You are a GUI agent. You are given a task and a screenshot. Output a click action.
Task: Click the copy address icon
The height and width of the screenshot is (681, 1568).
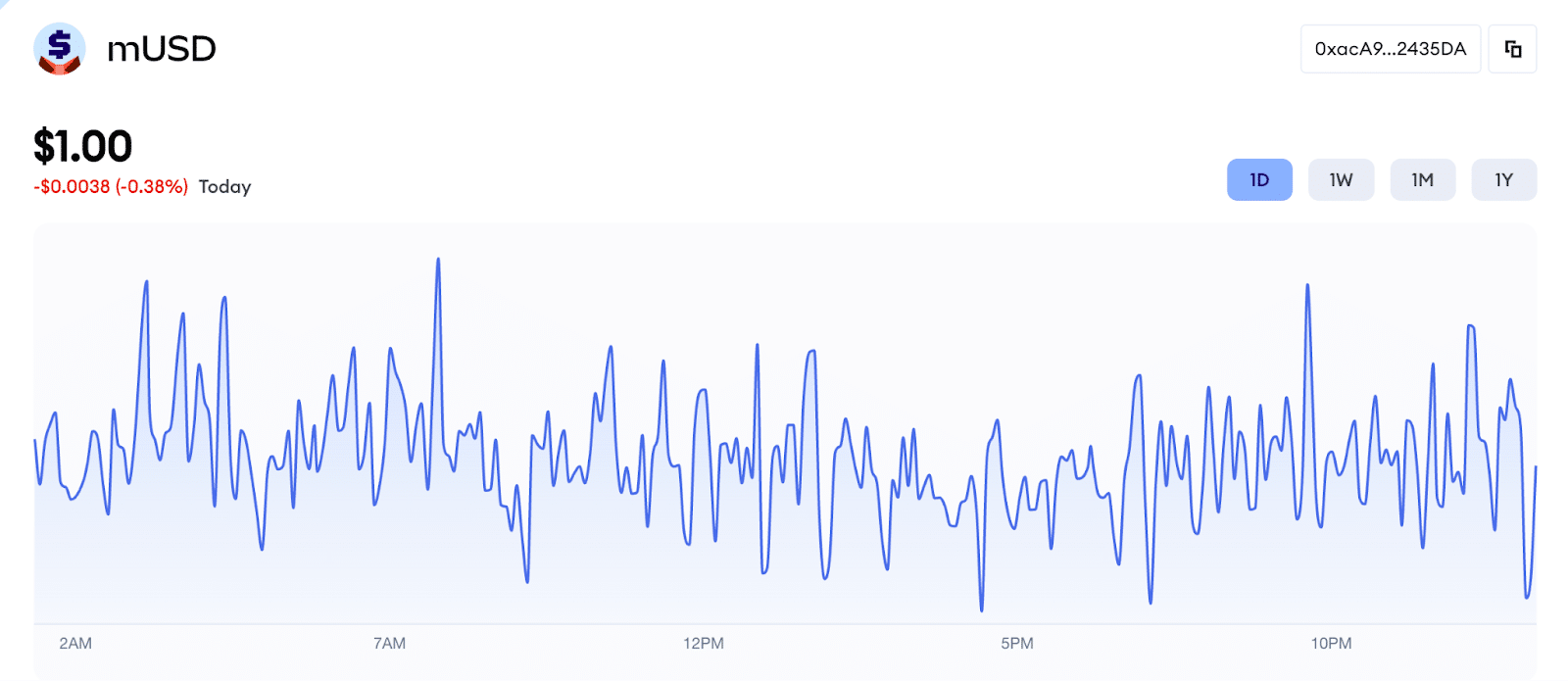tap(1512, 49)
